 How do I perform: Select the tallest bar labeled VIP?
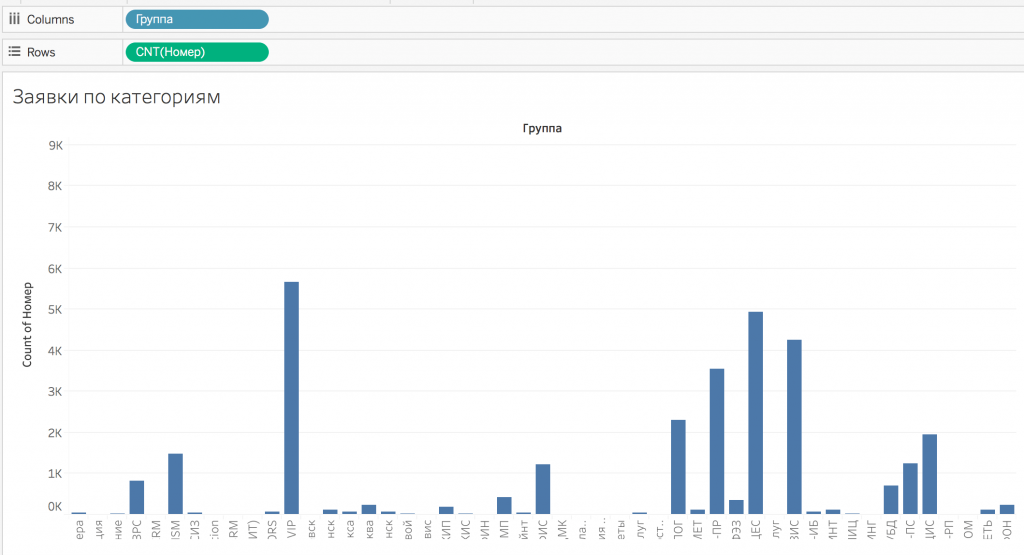point(292,398)
